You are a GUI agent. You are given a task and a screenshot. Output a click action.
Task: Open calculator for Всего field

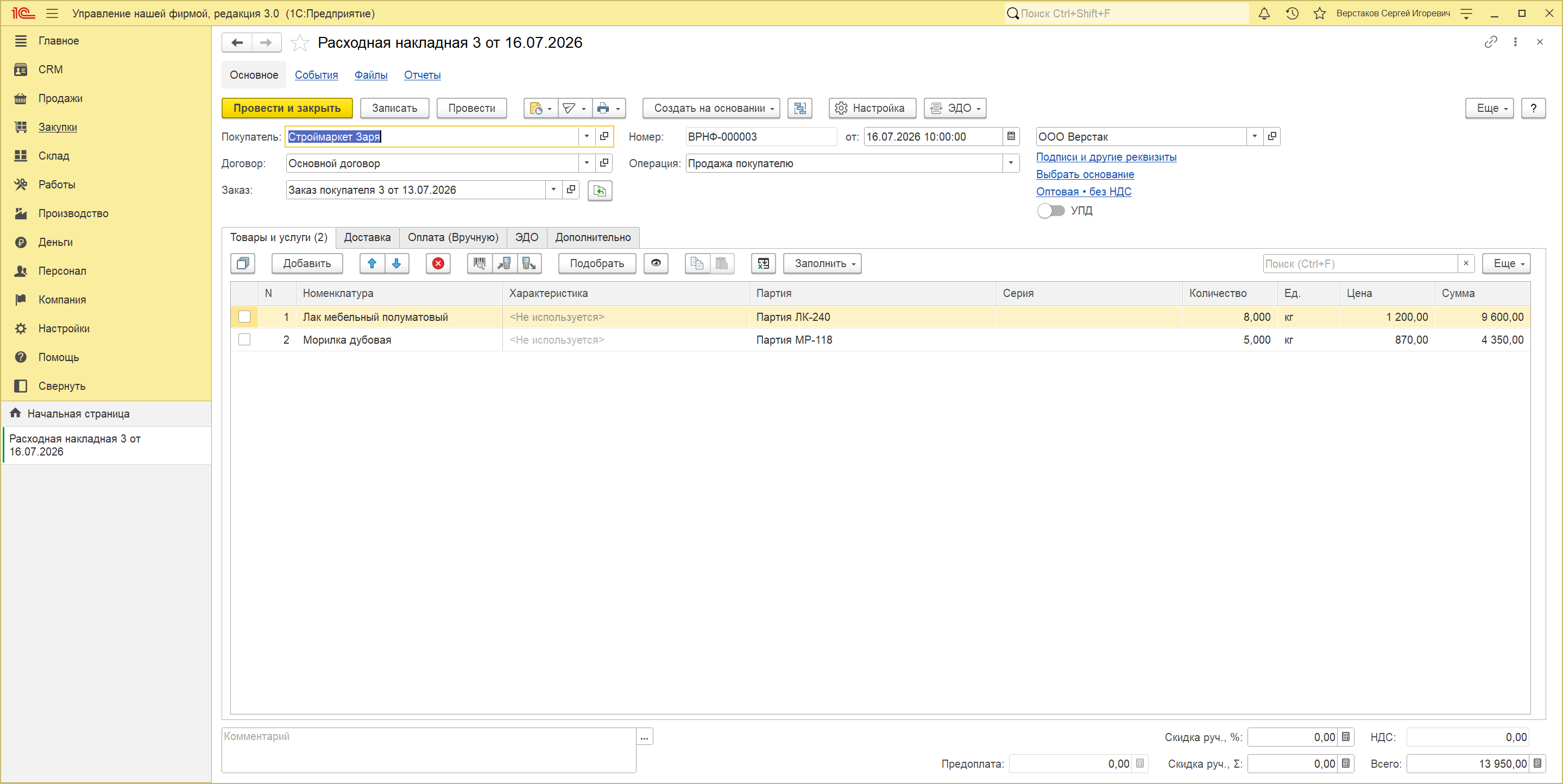[x=1537, y=764]
